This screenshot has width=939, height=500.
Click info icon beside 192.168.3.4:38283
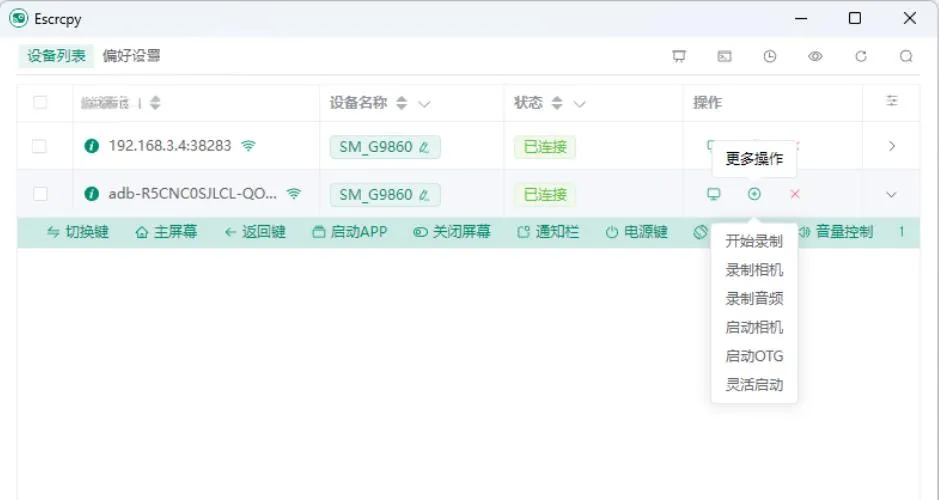[92, 146]
